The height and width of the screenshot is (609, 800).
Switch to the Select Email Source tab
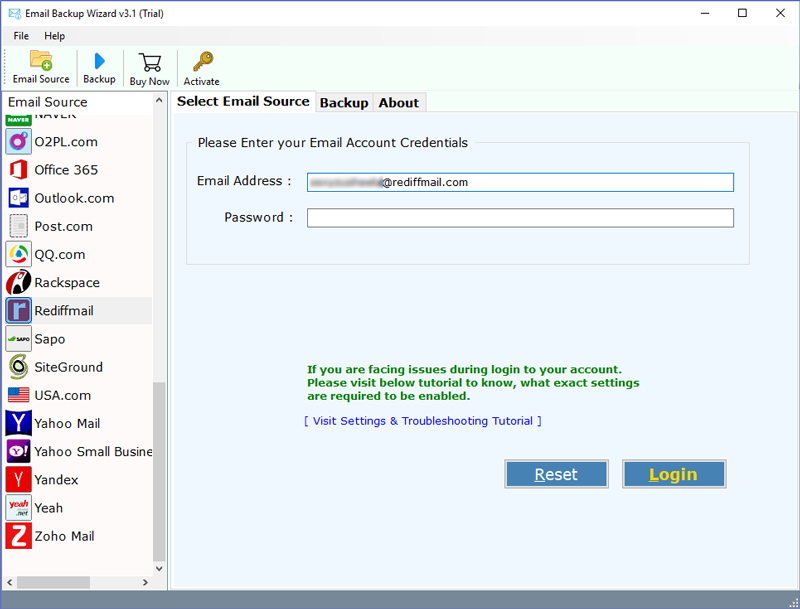coord(243,102)
